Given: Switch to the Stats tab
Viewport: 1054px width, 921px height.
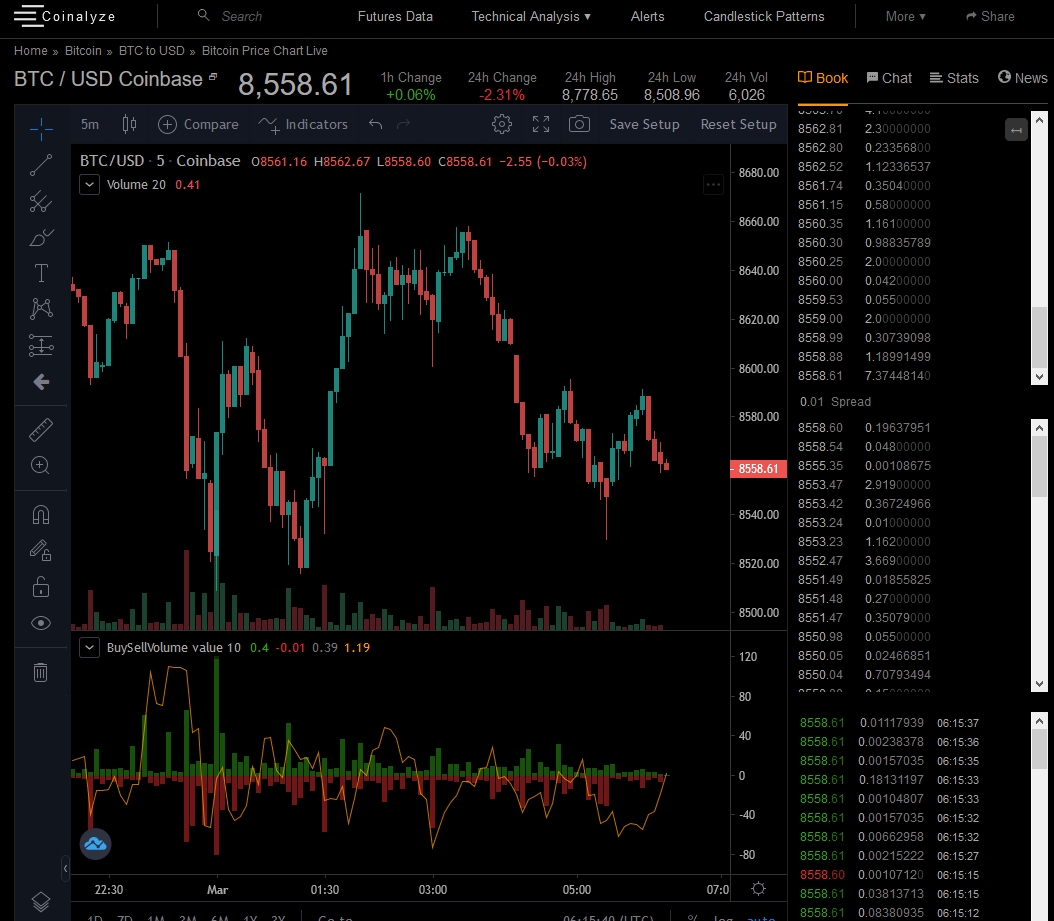Looking at the screenshot, I should [x=954, y=78].
